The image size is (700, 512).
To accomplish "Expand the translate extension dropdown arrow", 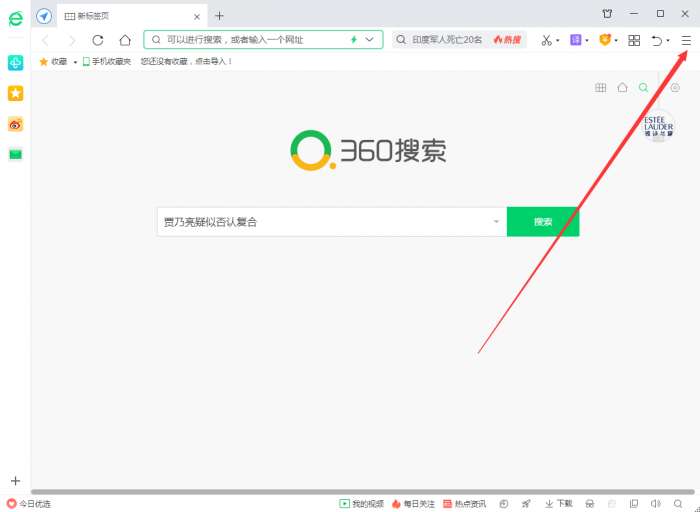I will pyautogui.click(x=587, y=41).
